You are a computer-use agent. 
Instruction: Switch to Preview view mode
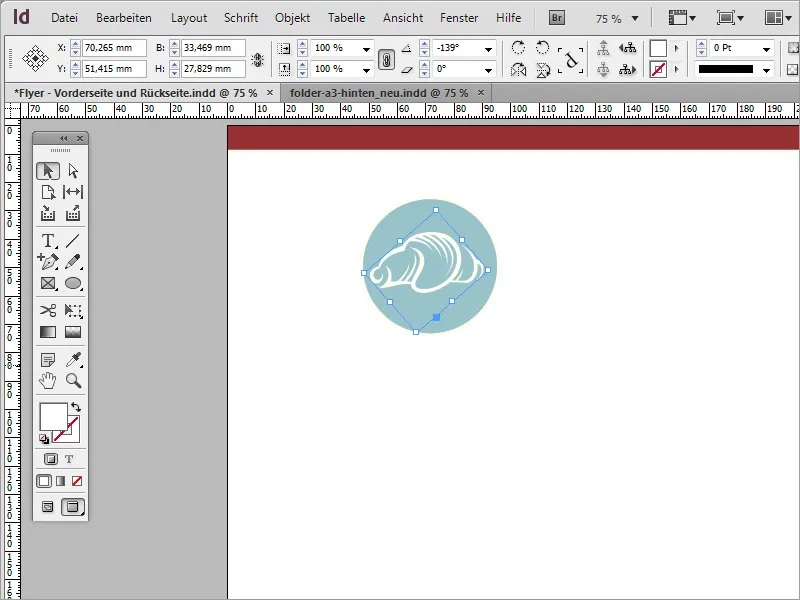click(x=73, y=507)
